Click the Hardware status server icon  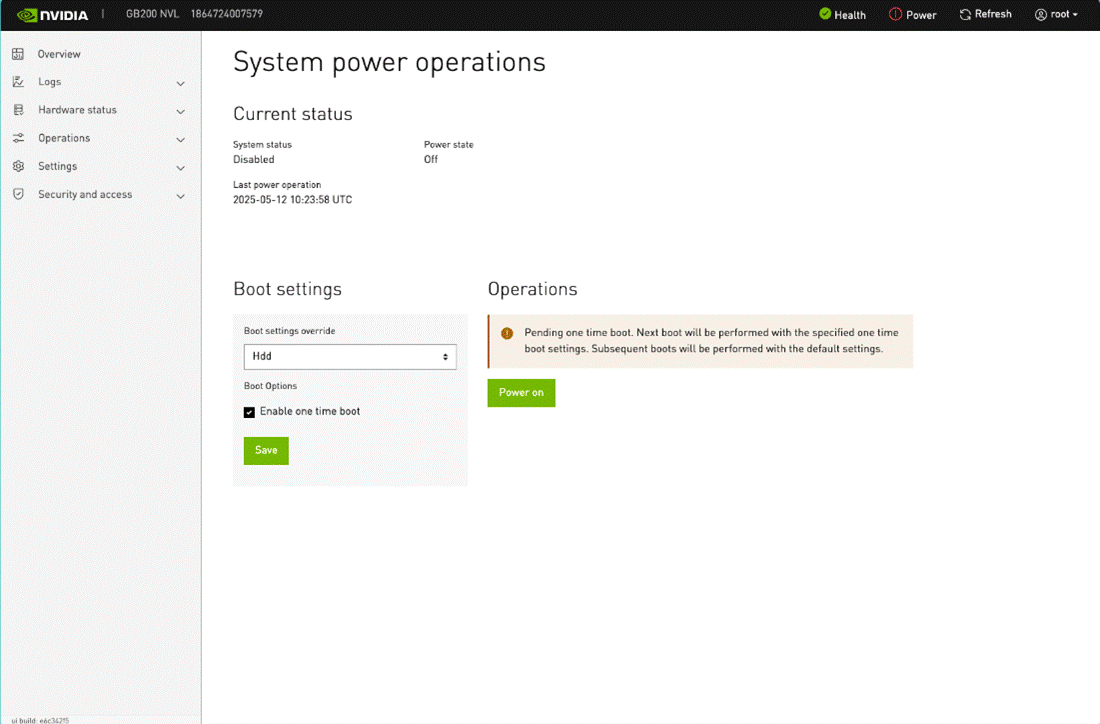click(18, 110)
